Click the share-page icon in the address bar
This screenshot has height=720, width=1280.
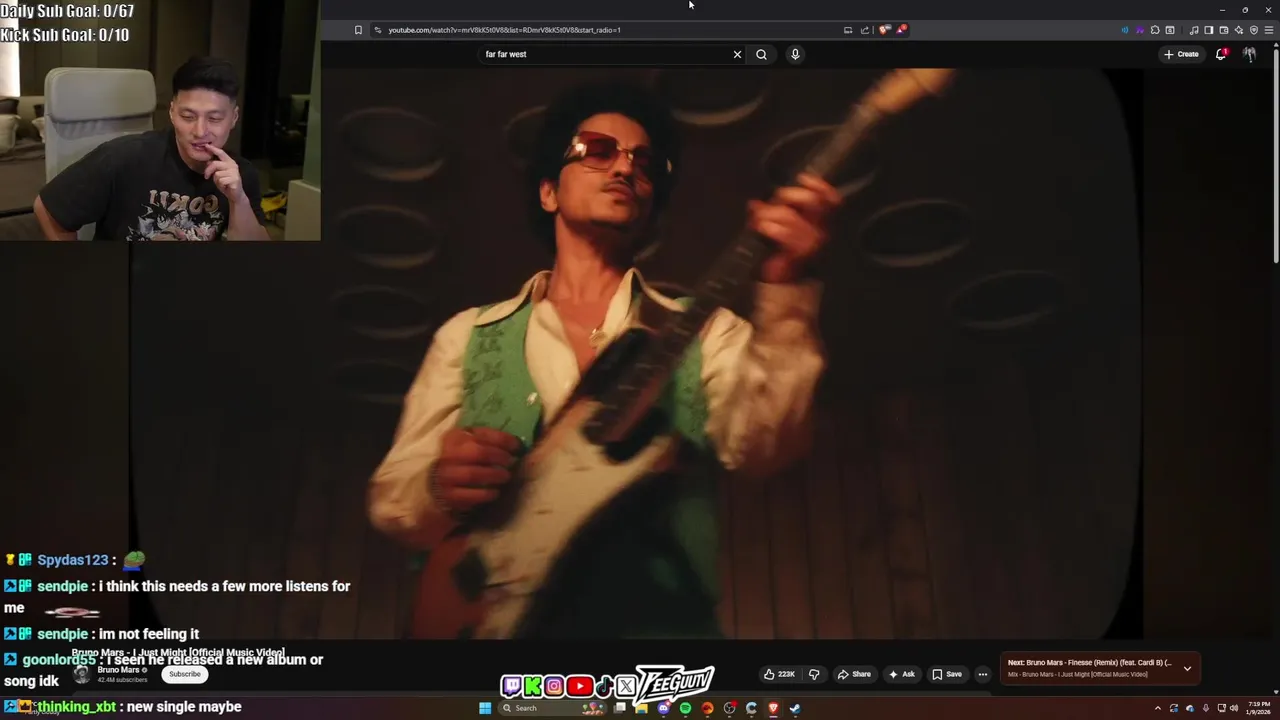pos(865,30)
